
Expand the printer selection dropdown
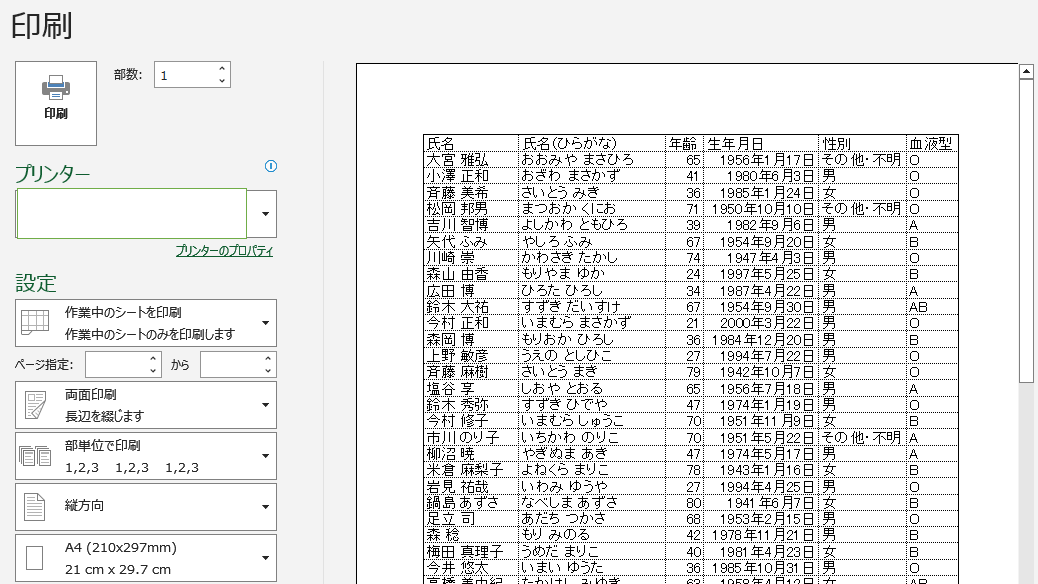(265, 214)
